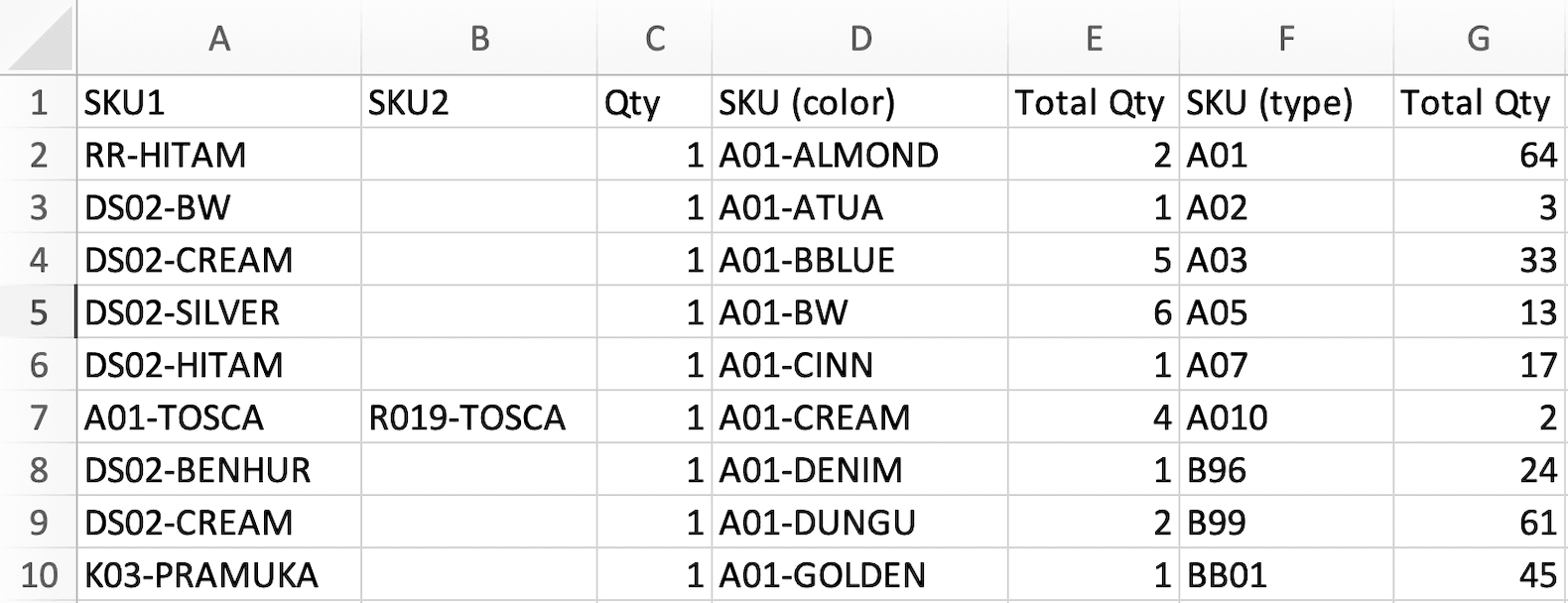The image size is (1568, 603).
Task: Select column header F
Action: [x=1284, y=40]
